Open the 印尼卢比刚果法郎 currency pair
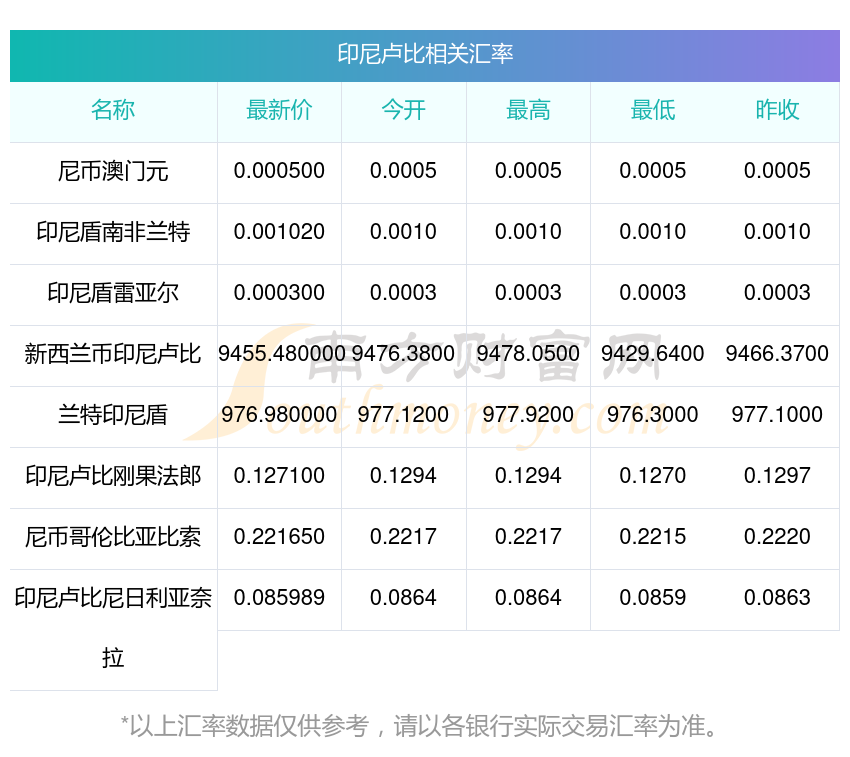Screen dimensions: 850x757 point(113,476)
